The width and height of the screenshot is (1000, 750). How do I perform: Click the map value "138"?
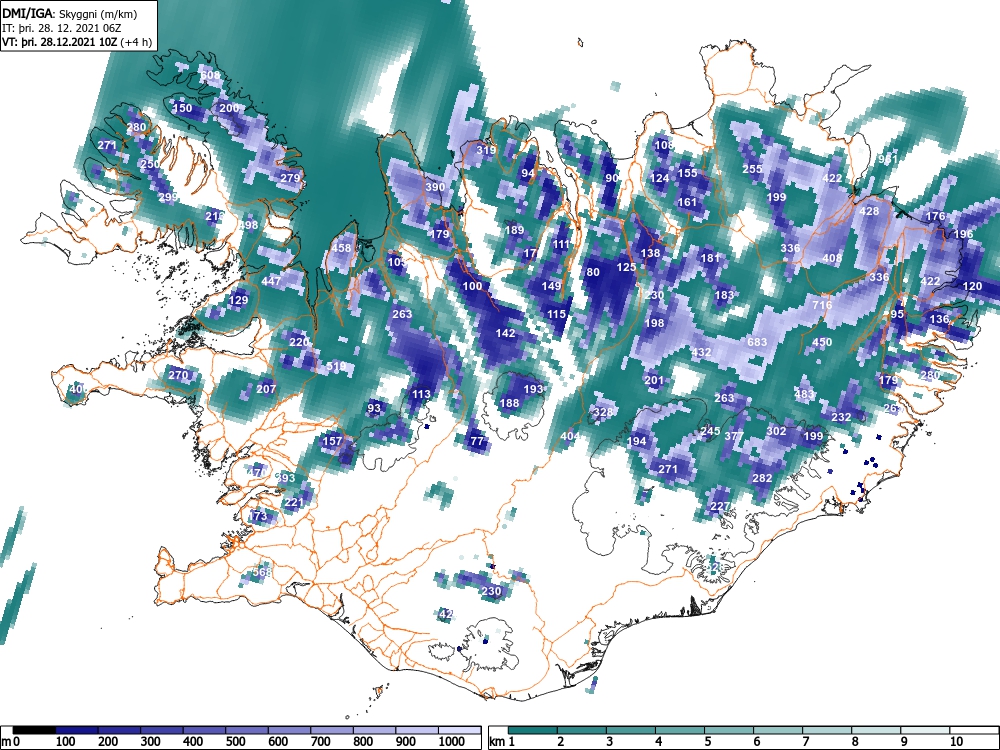point(651,253)
